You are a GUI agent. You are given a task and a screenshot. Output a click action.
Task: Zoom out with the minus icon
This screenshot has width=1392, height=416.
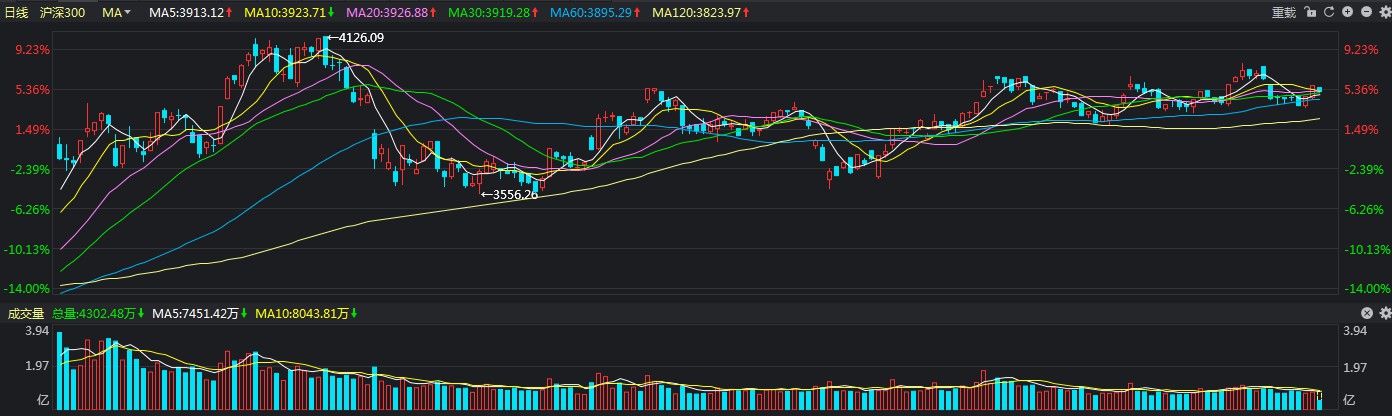1365,12
